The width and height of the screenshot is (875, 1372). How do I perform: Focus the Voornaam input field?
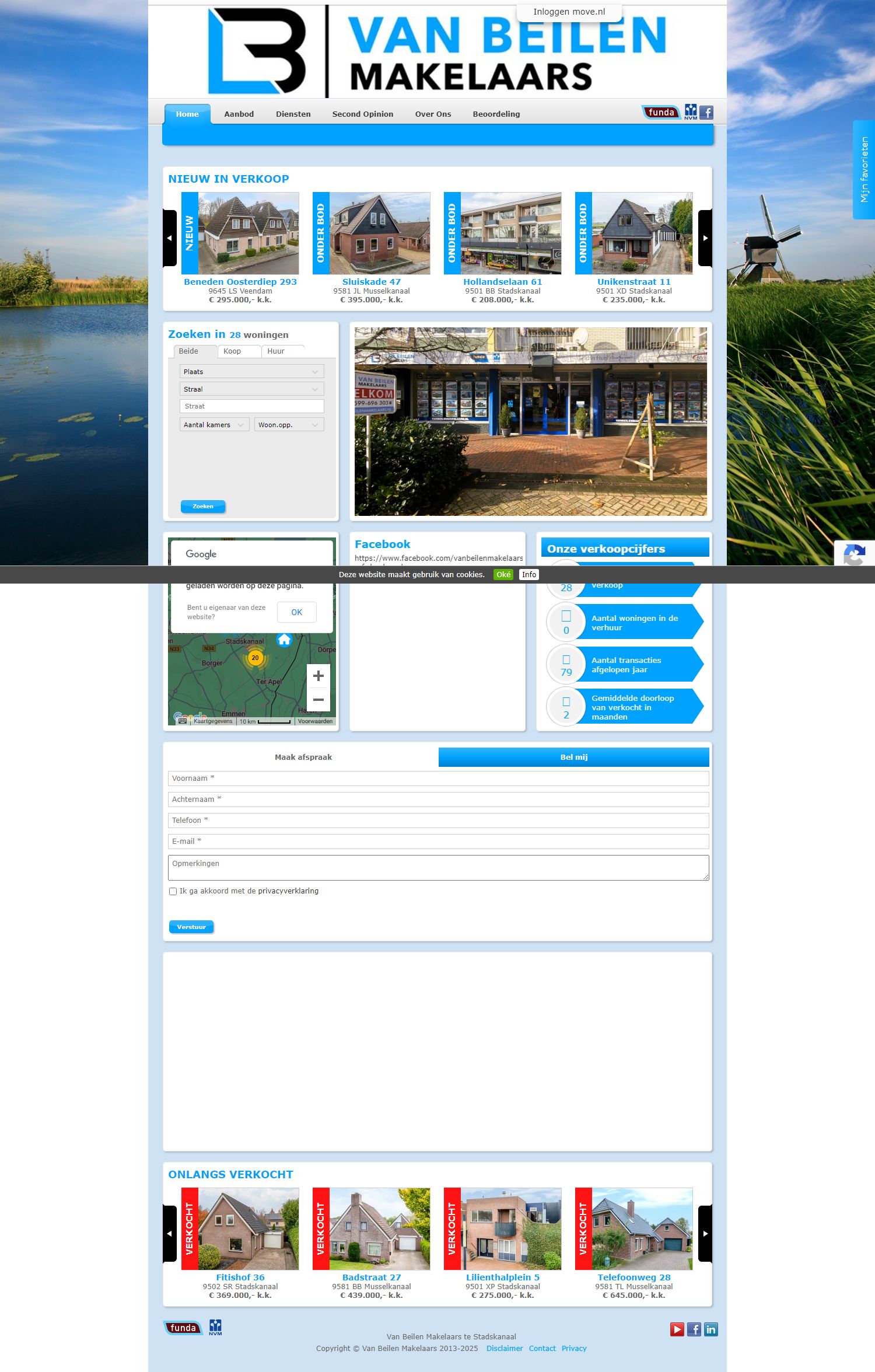[x=439, y=778]
